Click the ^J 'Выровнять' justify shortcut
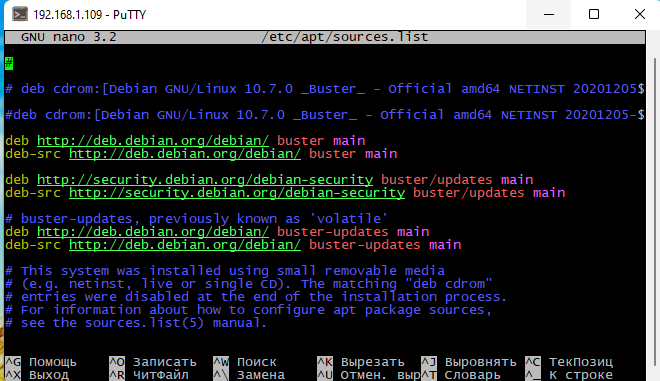 pyautogui.click(x=469, y=362)
